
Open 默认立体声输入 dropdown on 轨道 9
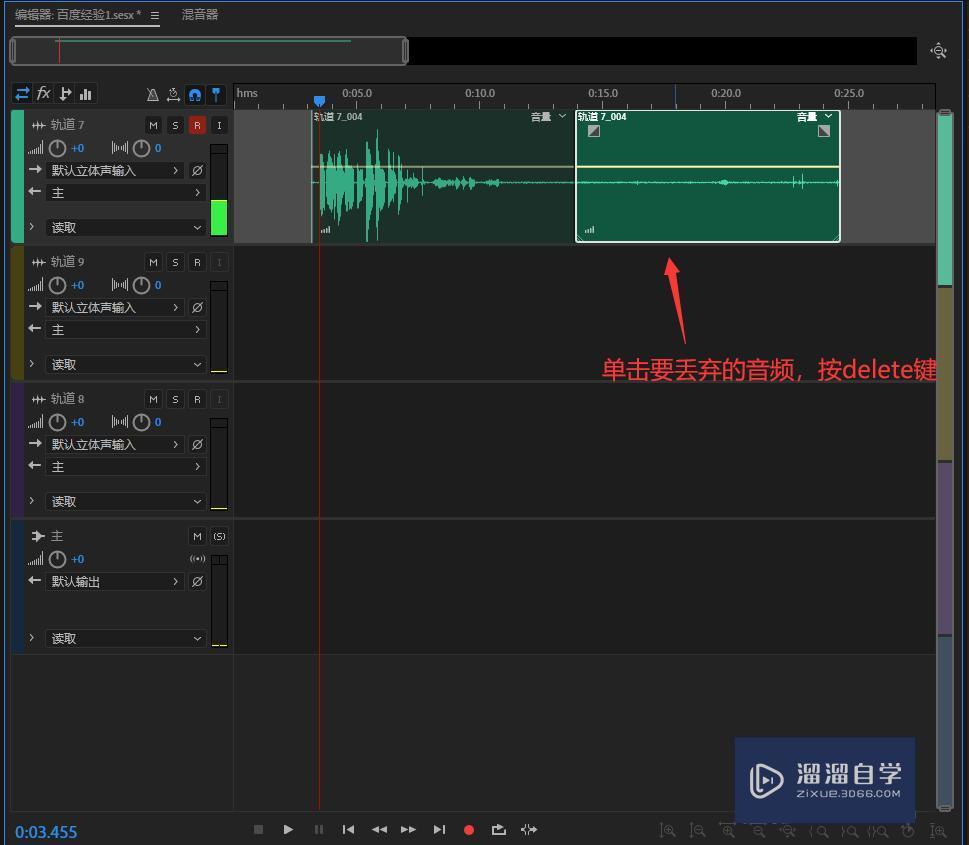tap(115, 308)
